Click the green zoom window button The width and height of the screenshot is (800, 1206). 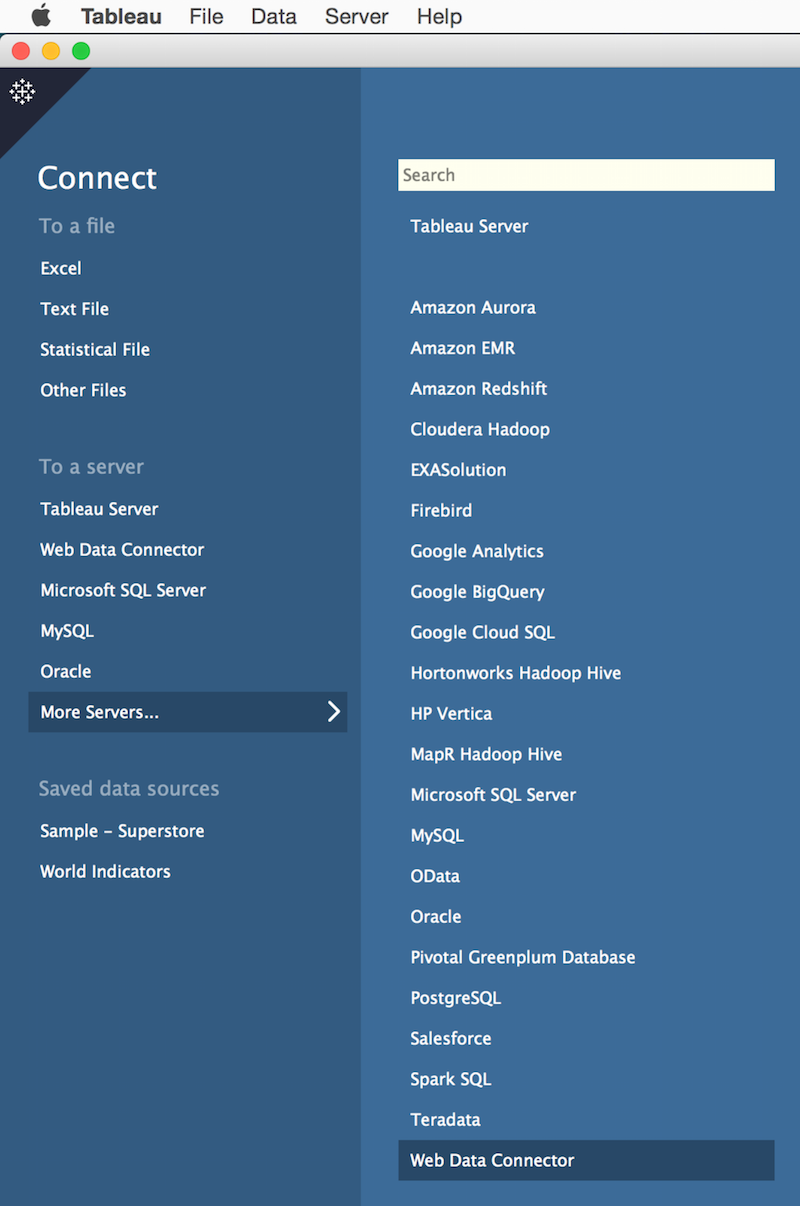click(81, 50)
